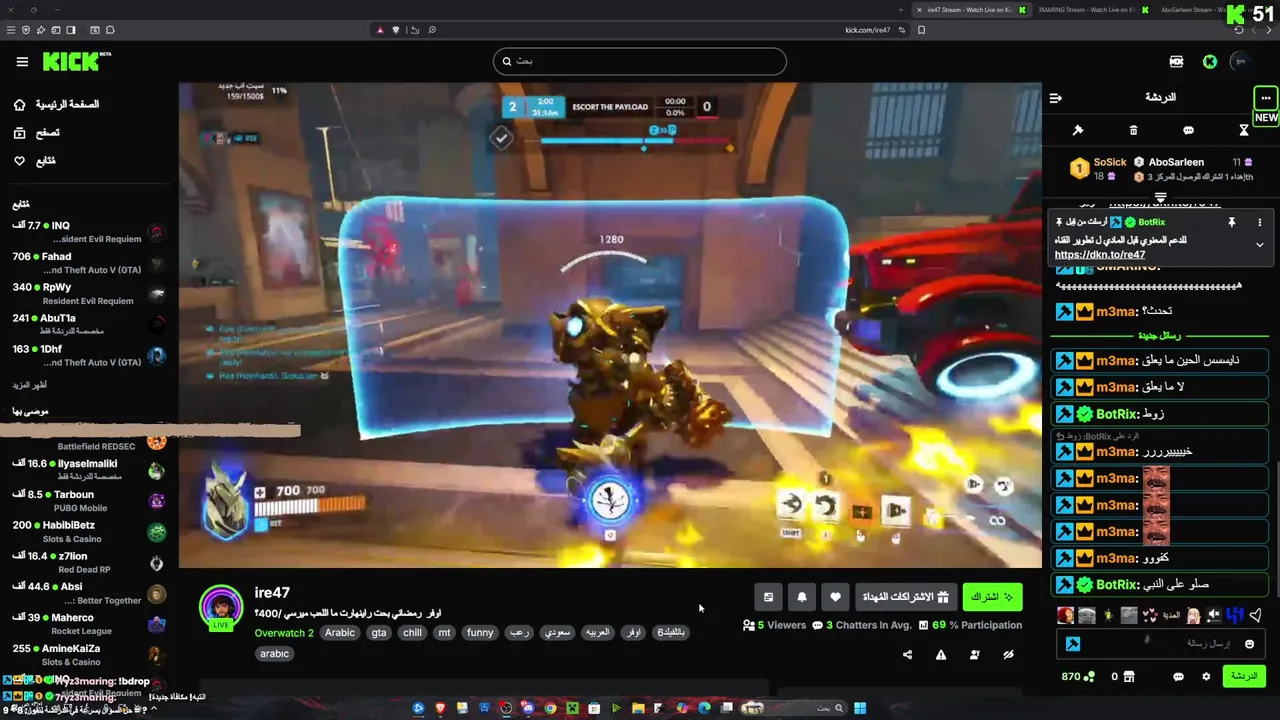Expand show more followed channels
1280x720 pixels.
coord(29,385)
